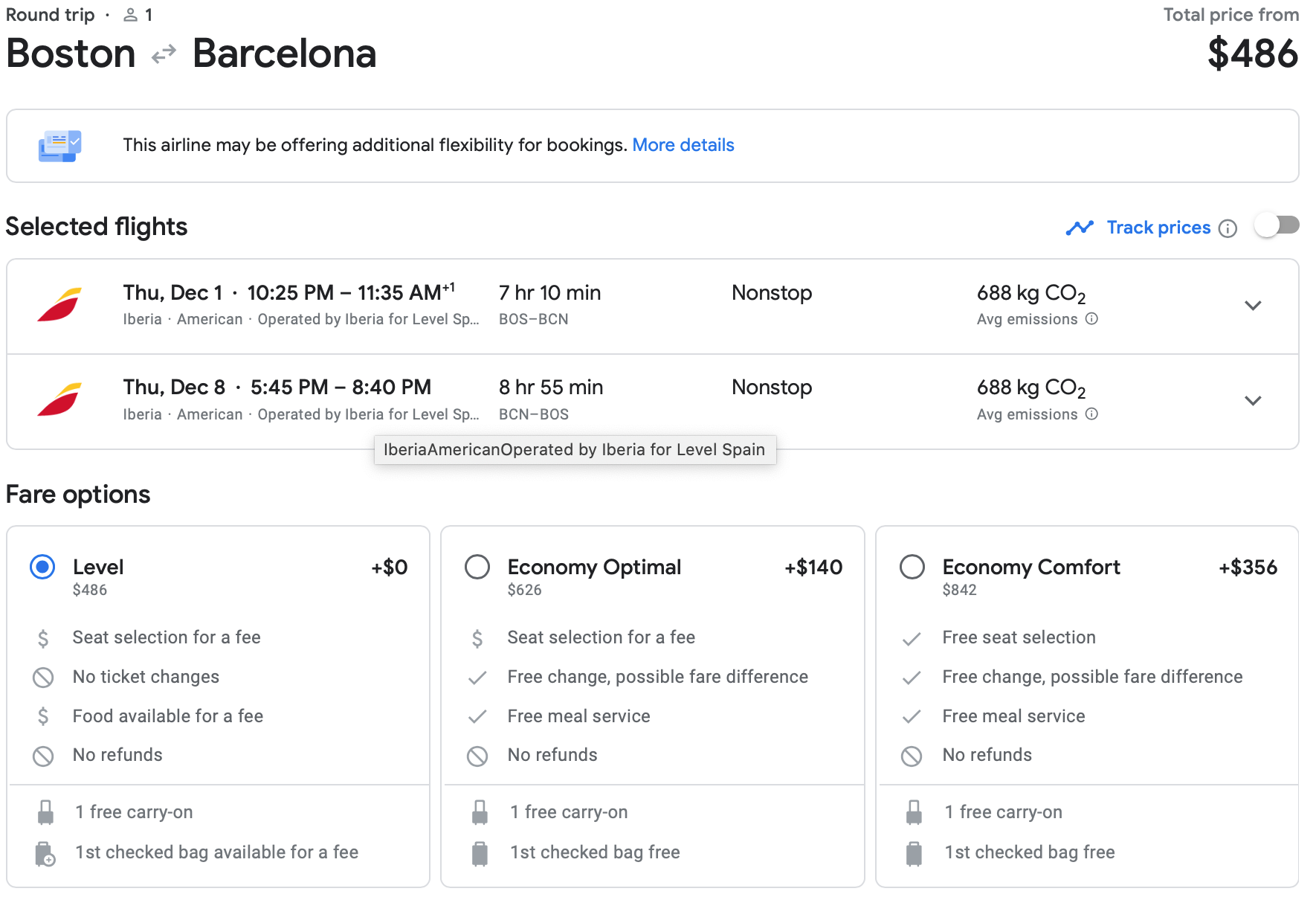This screenshot has width=1316, height=900.
Task: Click Iberia logo on Dec 1 flight
Action: 59,305
